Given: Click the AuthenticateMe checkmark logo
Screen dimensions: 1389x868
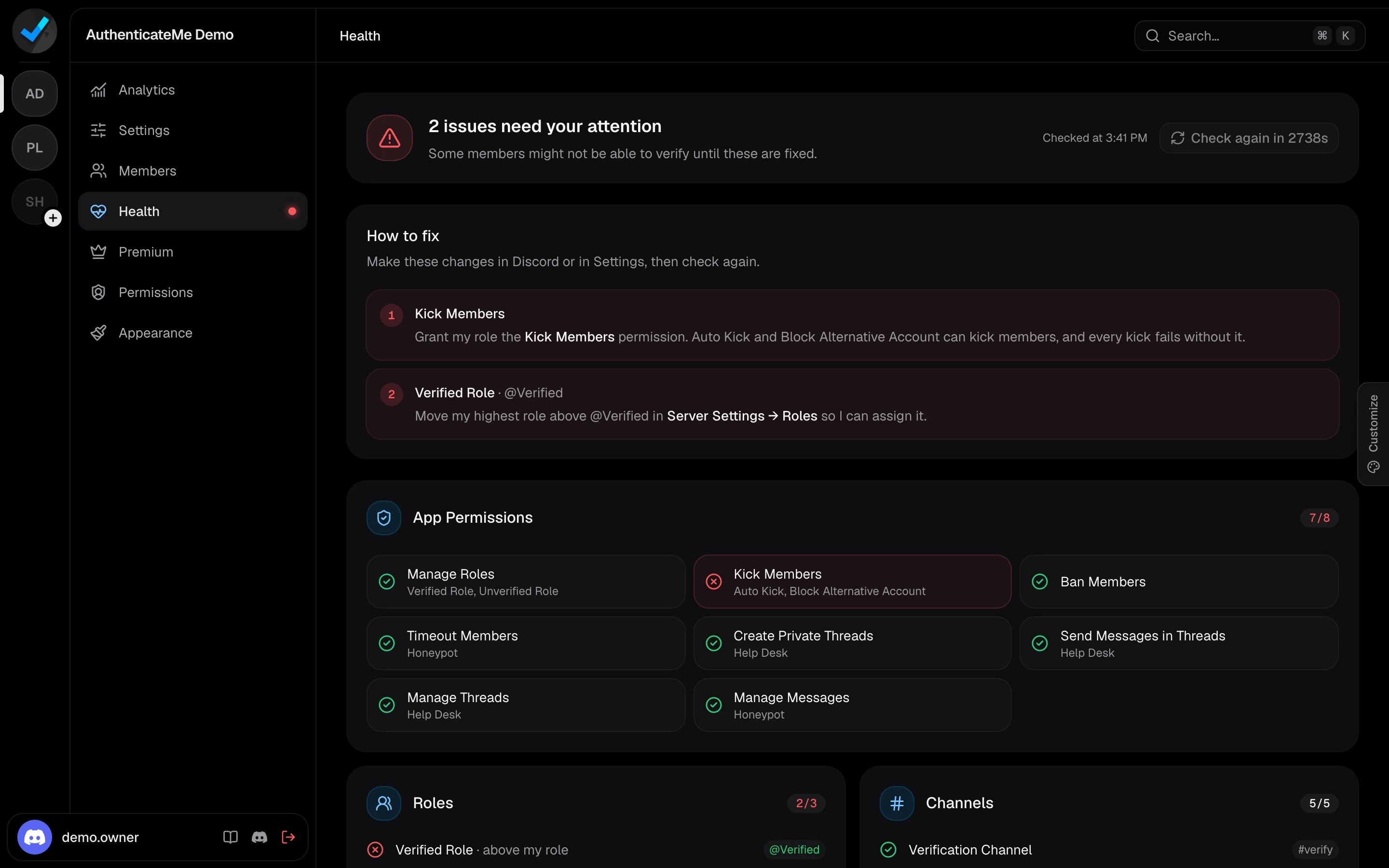Looking at the screenshot, I should pos(34,30).
